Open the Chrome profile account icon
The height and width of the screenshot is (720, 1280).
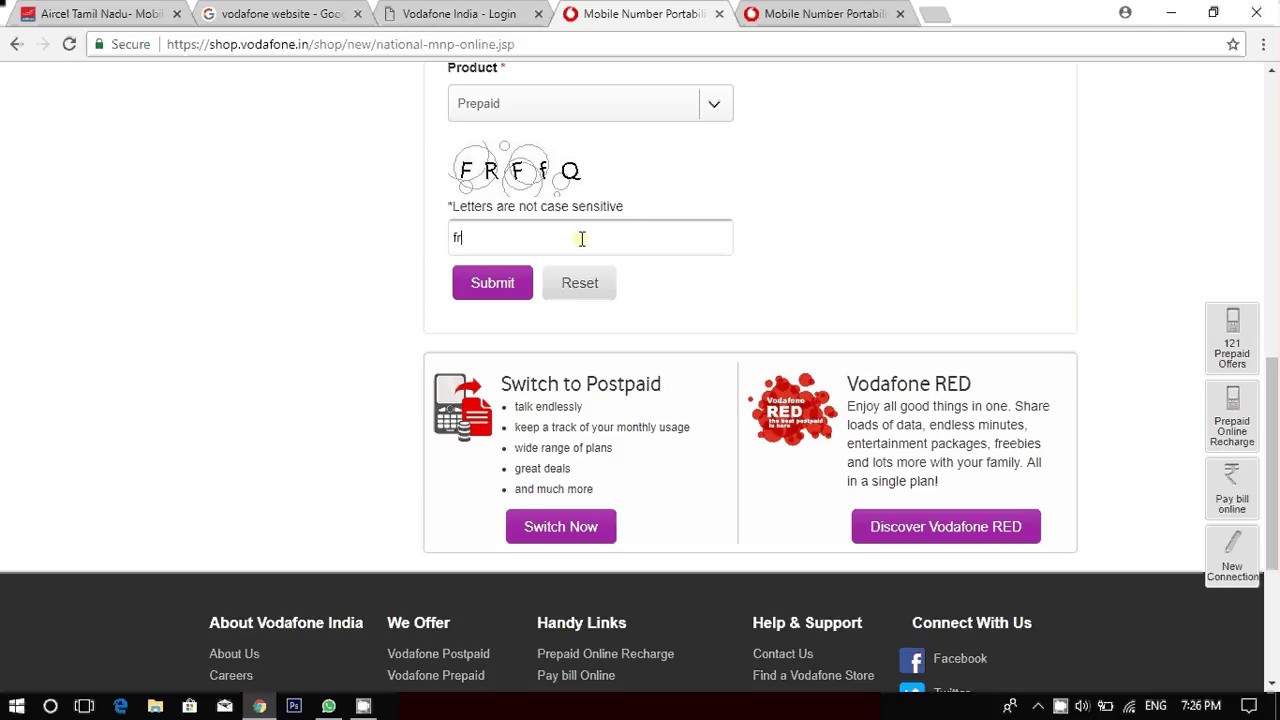[x=1125, y=13]
